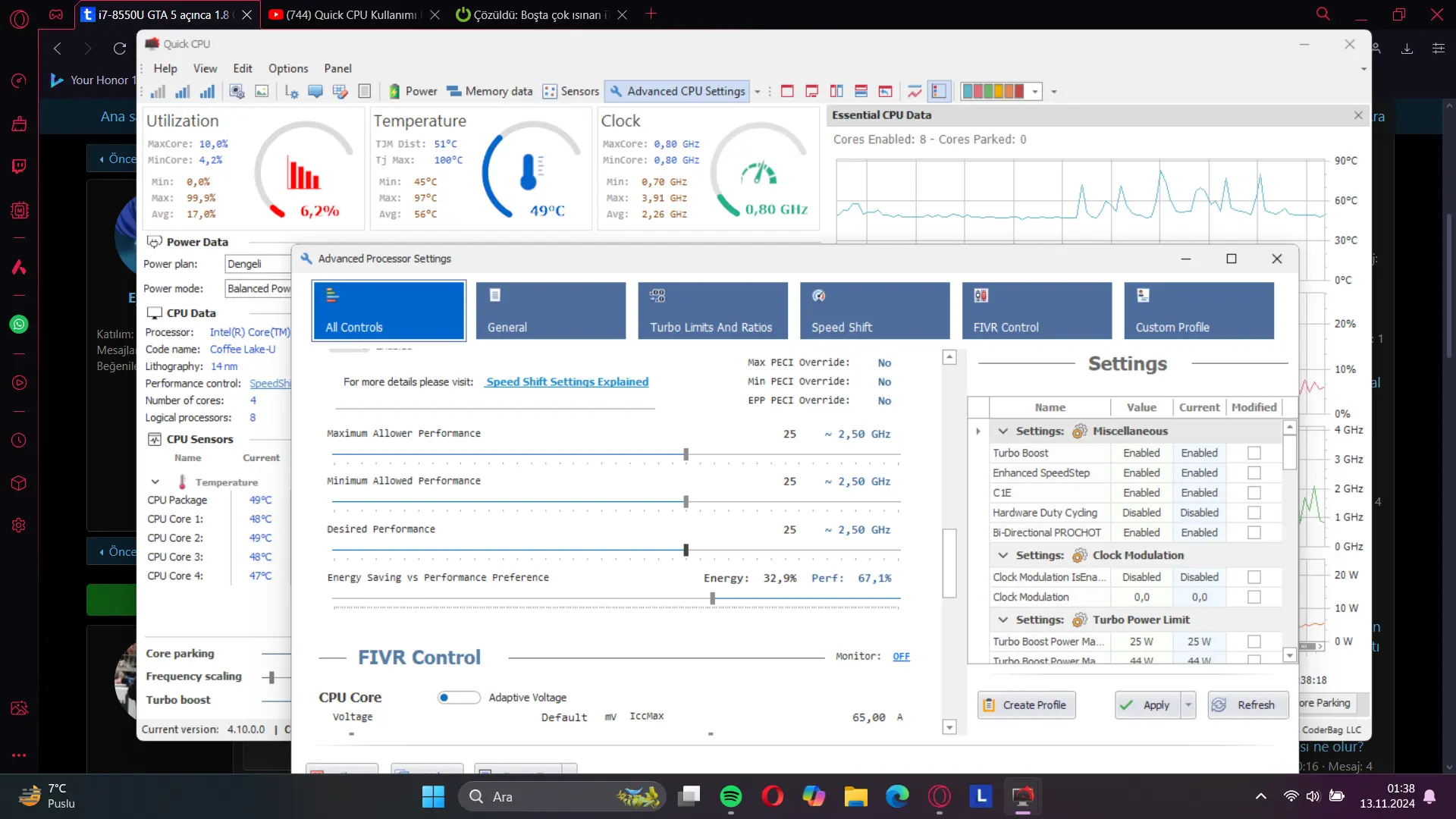The image size is (1456, 819).
Task: Toggle the Adaptive Voltage switch
Action: pyautogui.click(x=459, y=698)
